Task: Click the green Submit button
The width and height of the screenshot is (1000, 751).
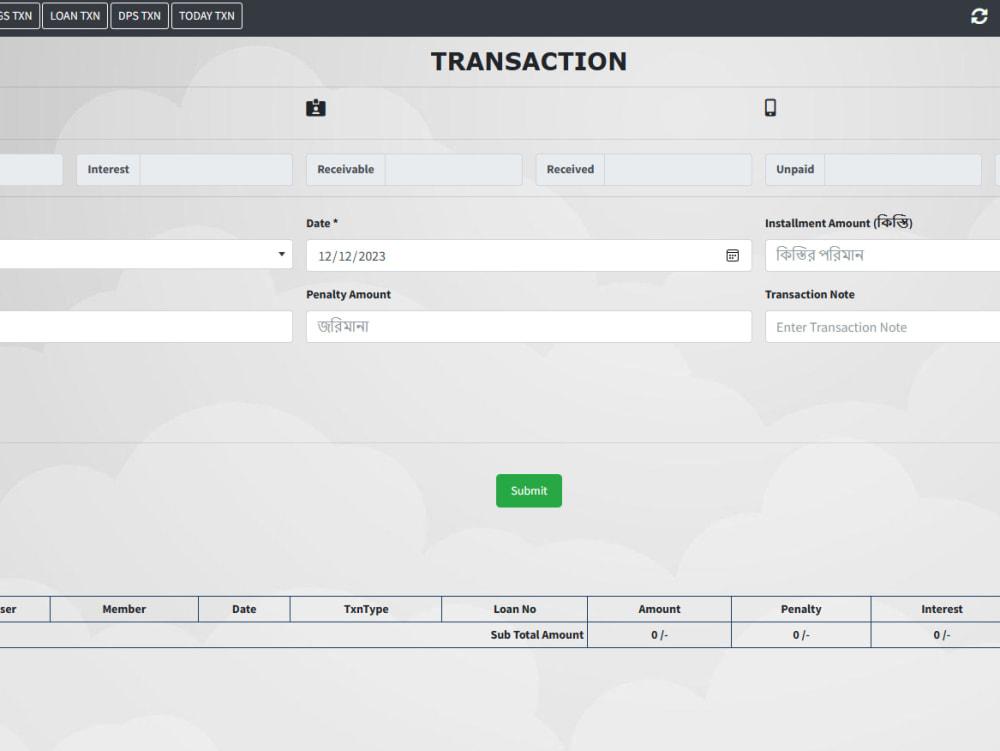Action: tap(529, 490)
